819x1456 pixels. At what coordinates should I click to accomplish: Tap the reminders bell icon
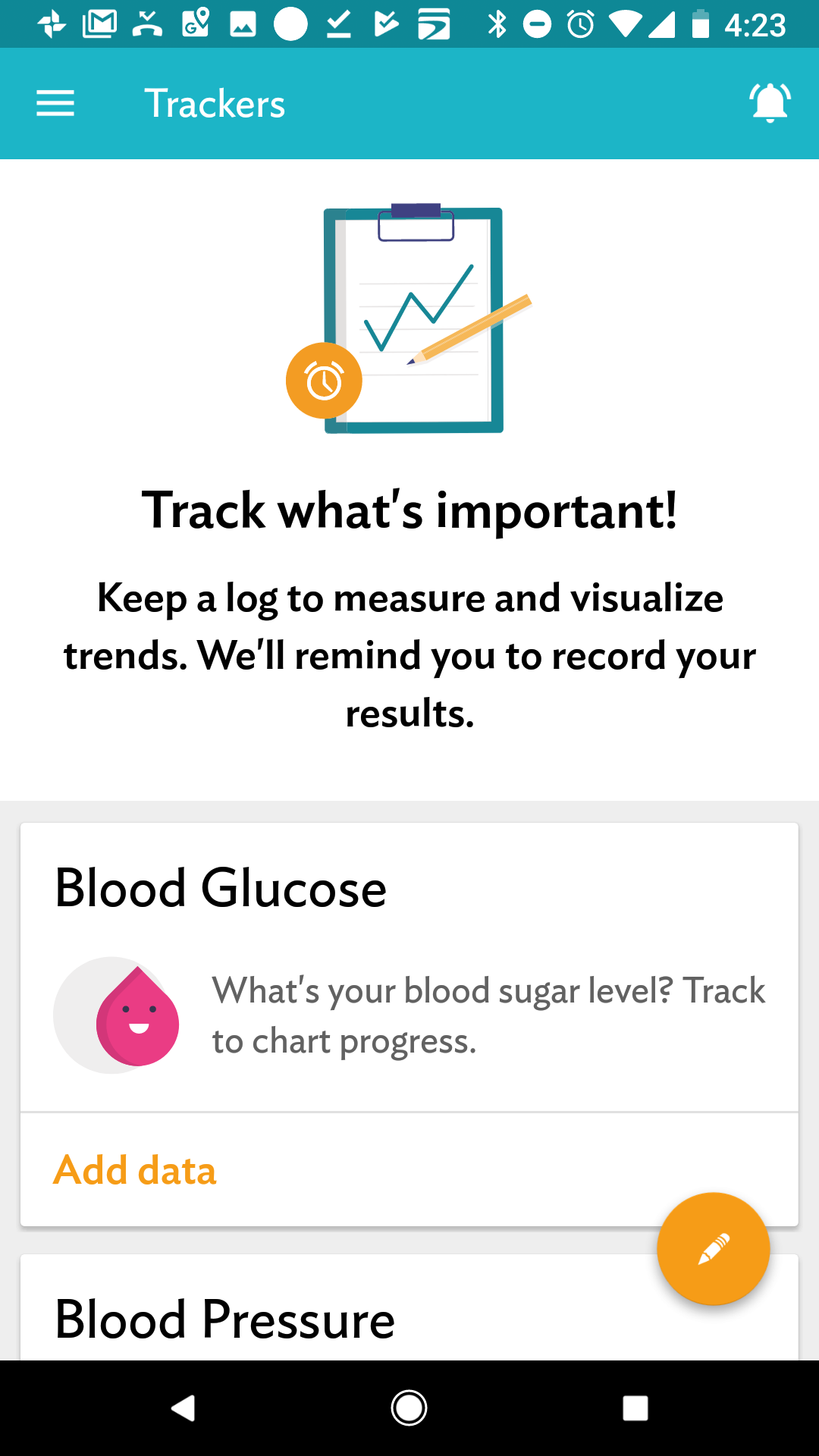(770, 103)
